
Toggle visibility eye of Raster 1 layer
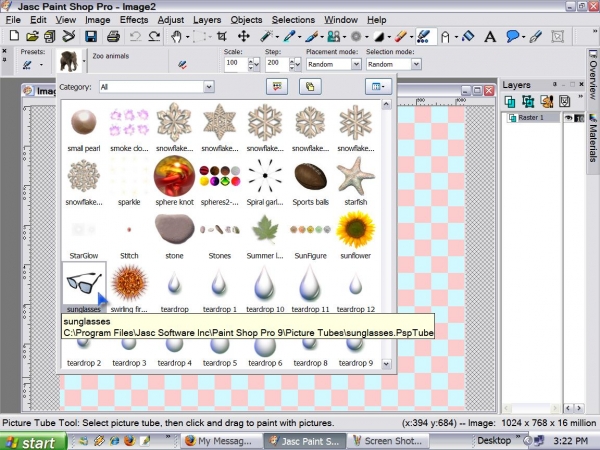pyautogui.click(x=568, y=118)
